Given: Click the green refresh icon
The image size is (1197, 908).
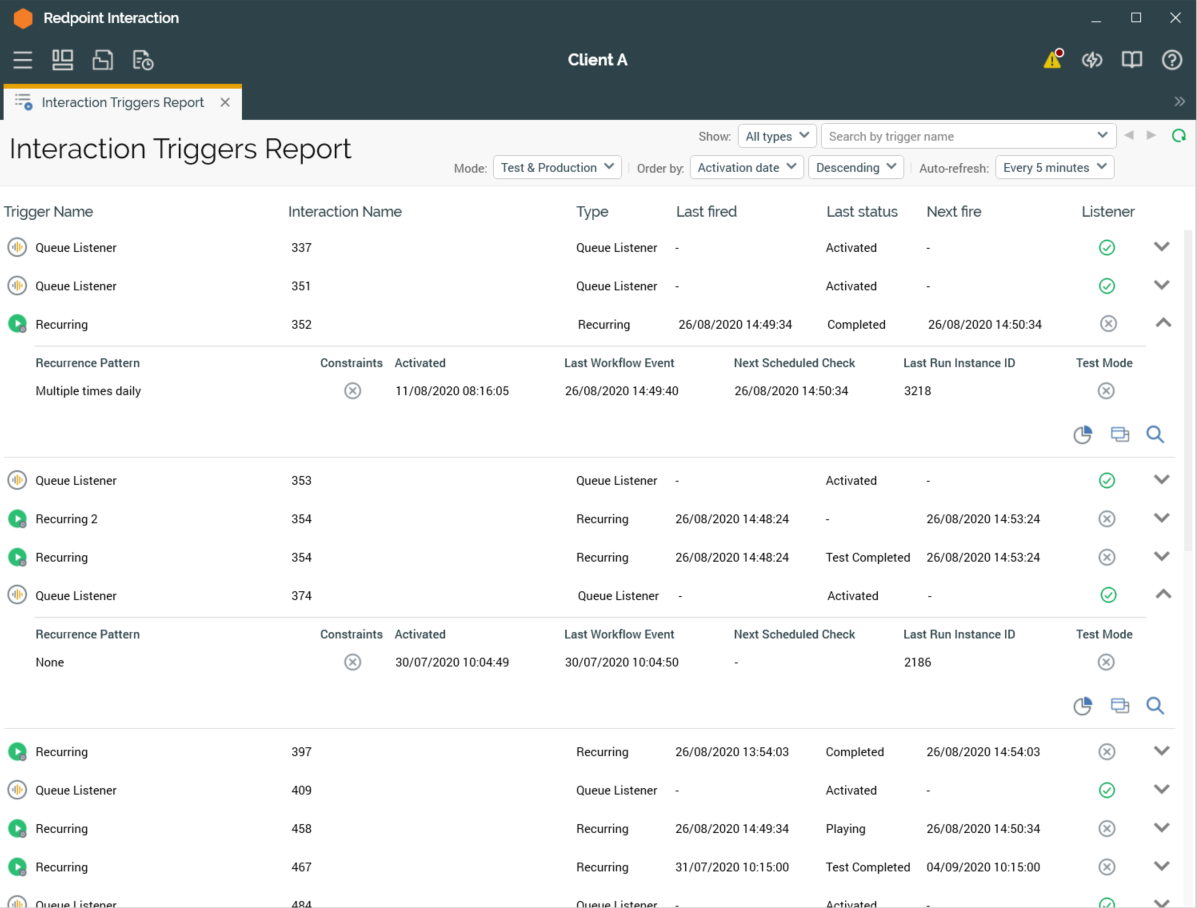Looking at the screenshot, I should [x=1179, y=136].
